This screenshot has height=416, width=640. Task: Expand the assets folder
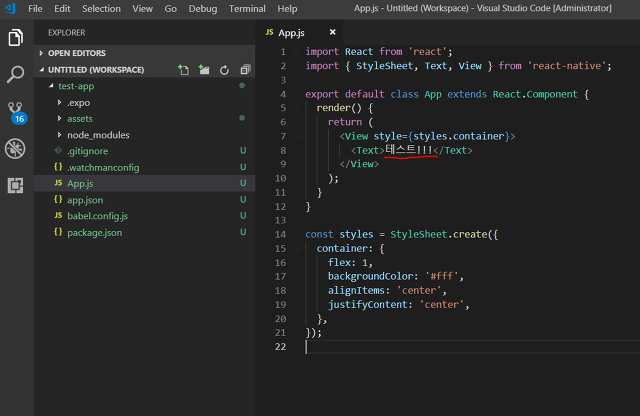[60, 118]
